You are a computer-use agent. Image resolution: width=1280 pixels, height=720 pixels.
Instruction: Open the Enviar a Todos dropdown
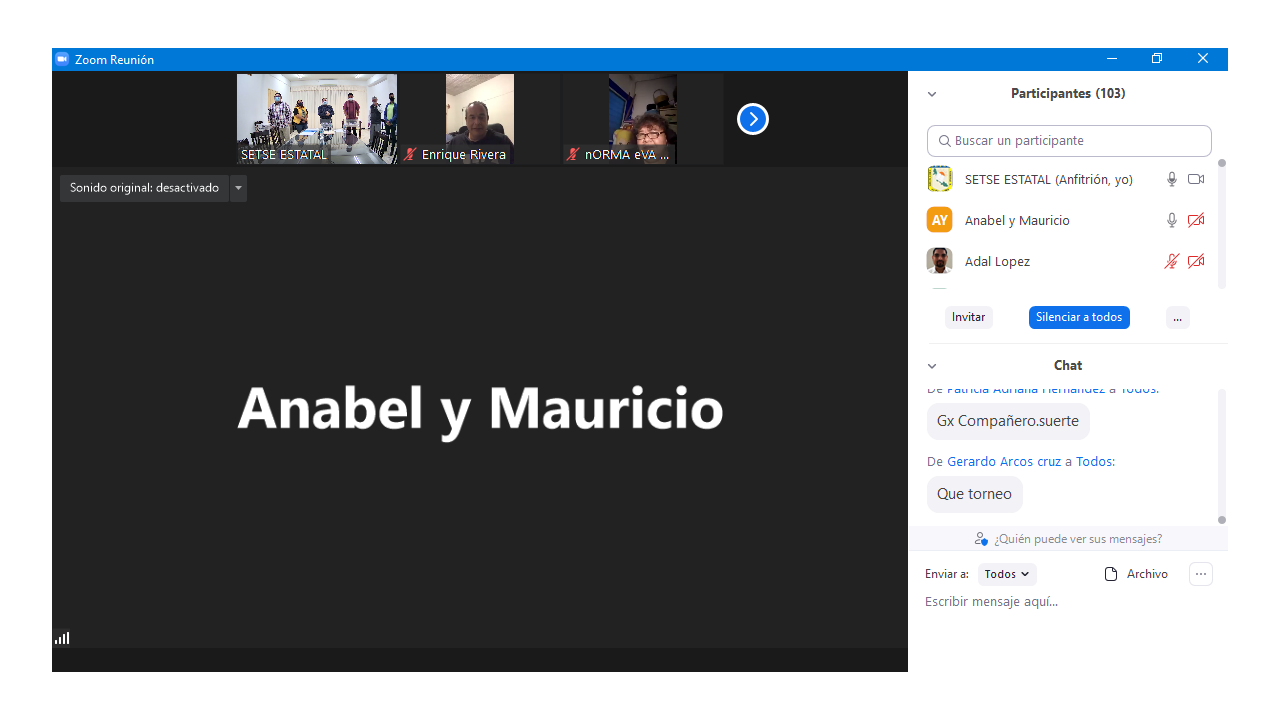click(x=1007, y=574)
